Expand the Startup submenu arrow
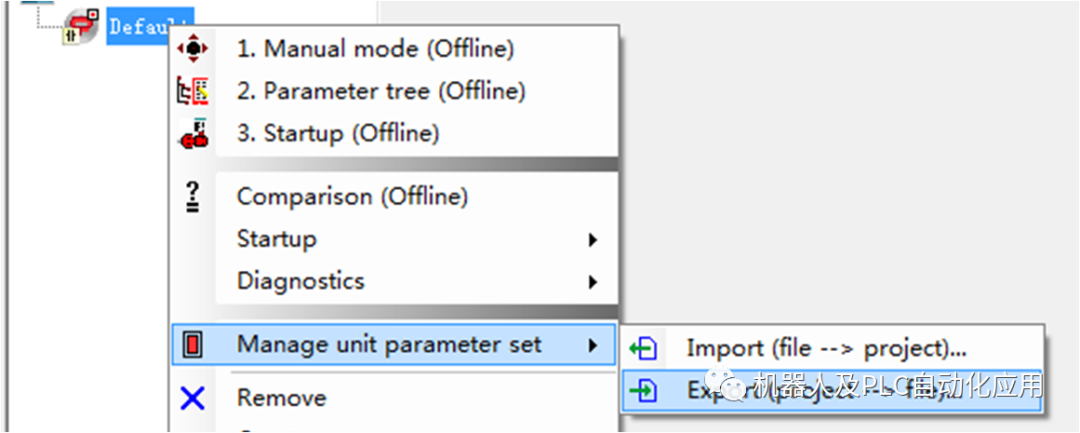1080x433 pixels. click(x=593, y=240)
